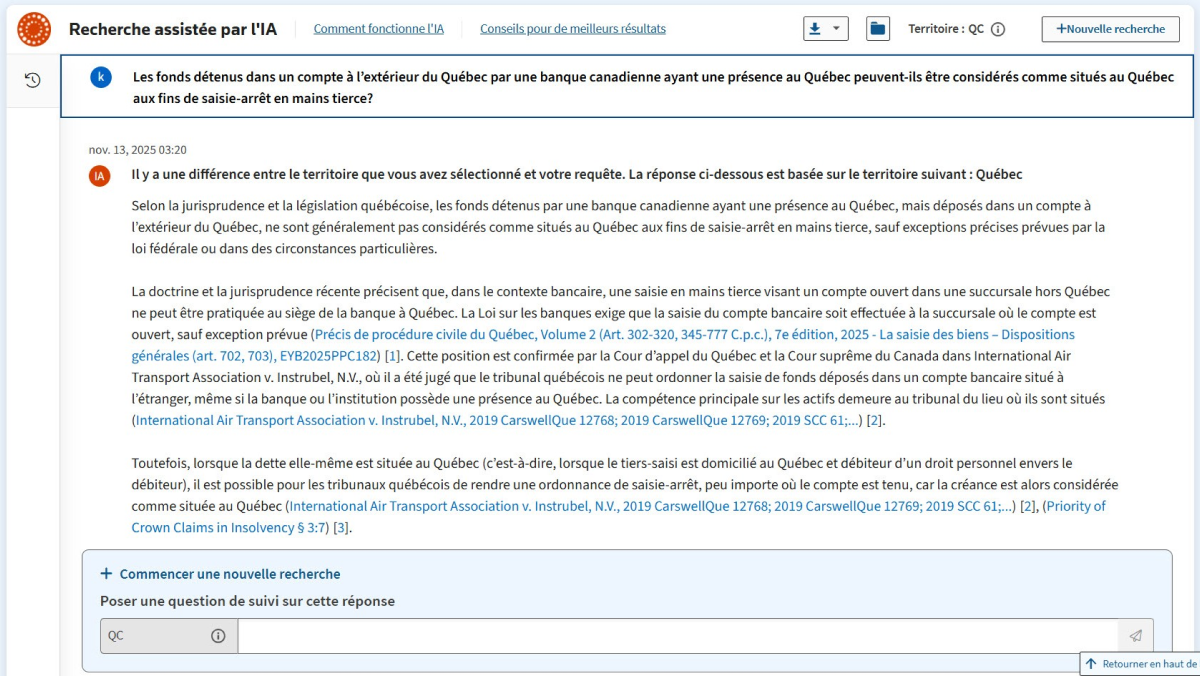The height and width of the screenshot is (676, 1200).
Task: Click the send arrow icon
Action: pos(1135,635)
